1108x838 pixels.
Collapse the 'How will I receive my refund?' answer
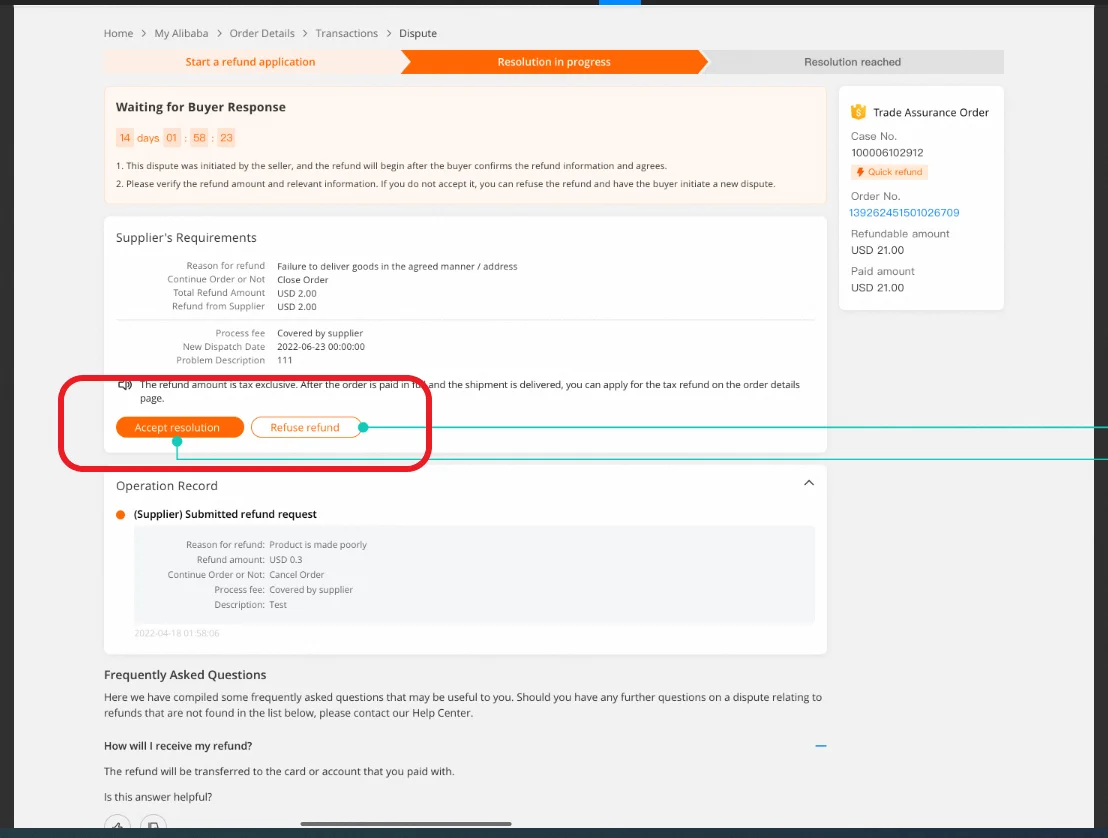(820, 745)
